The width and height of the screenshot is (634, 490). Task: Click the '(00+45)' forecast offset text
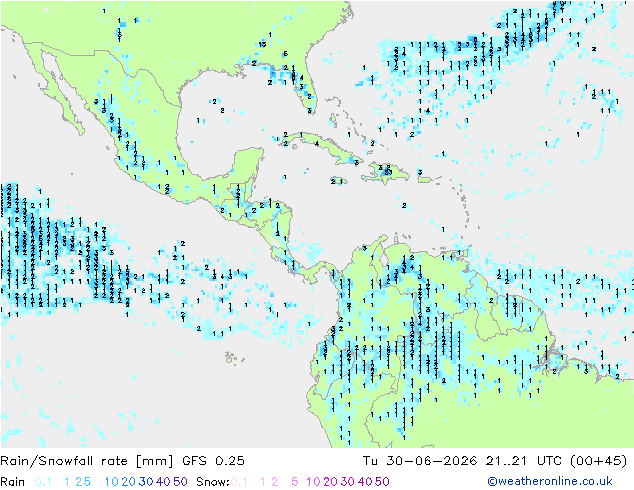598,461
